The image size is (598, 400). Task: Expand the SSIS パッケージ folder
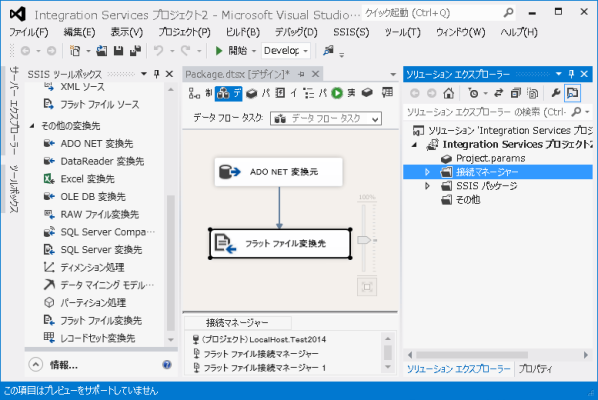coord(427,186)
